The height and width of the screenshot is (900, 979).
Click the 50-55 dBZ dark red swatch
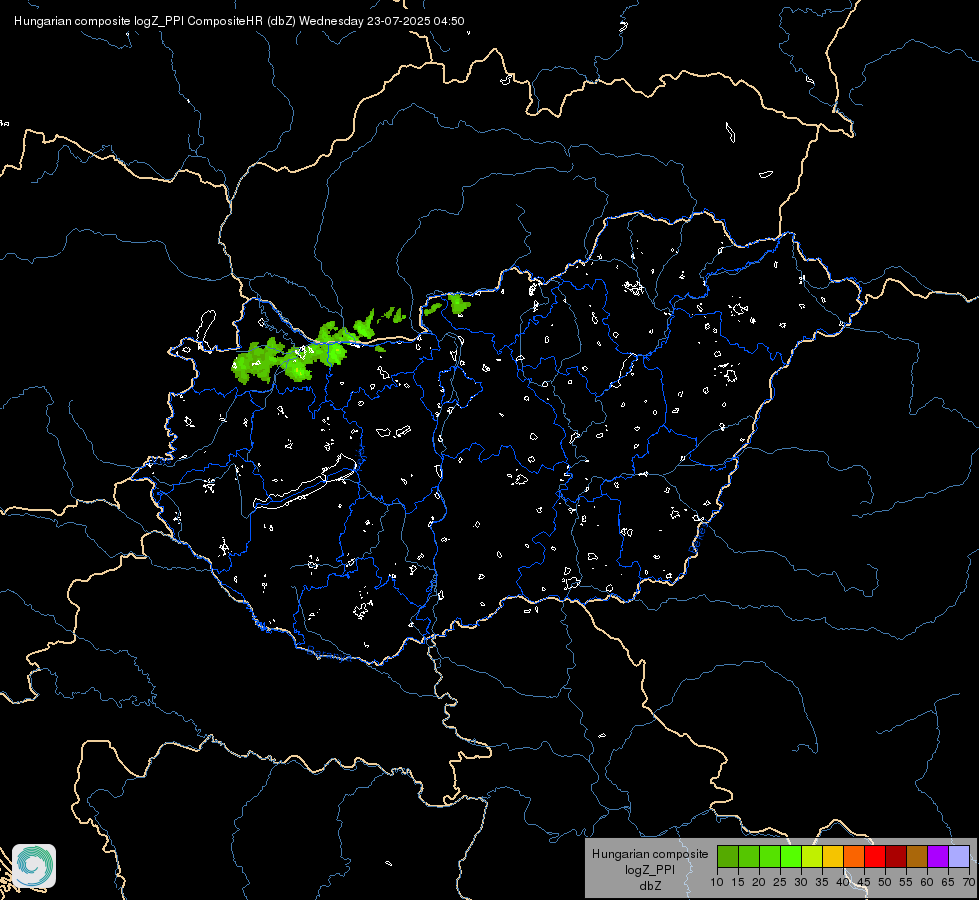click(x=896, y=856)
